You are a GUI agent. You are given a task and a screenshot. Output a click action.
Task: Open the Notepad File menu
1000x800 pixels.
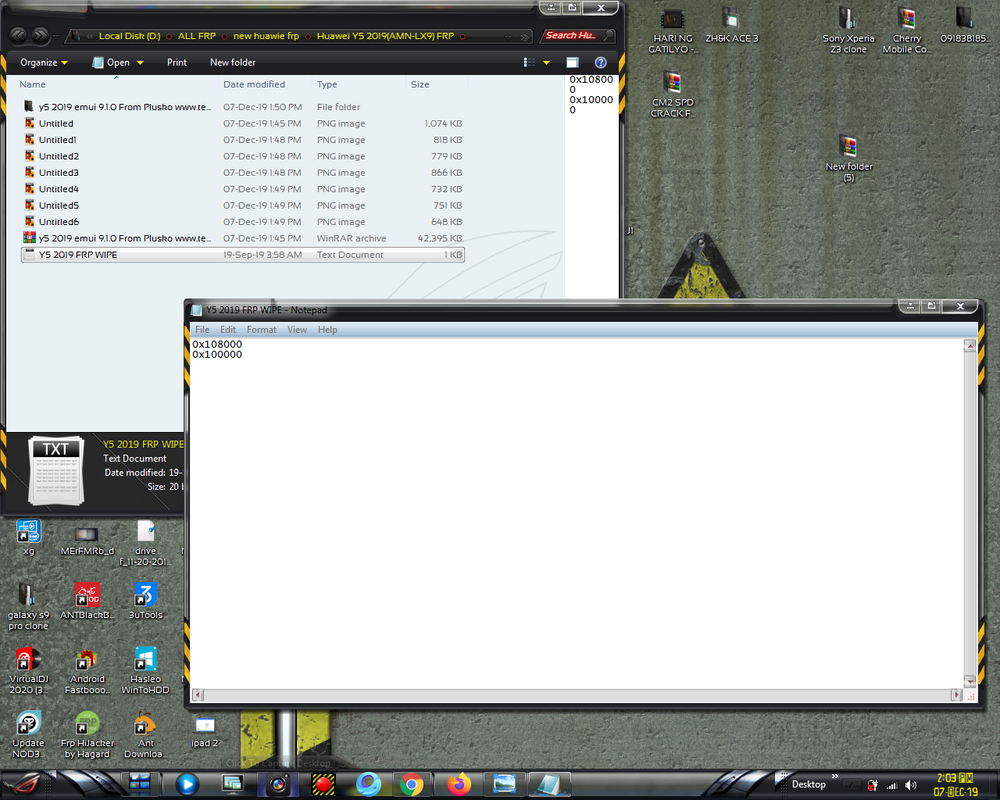coord(202,330)
